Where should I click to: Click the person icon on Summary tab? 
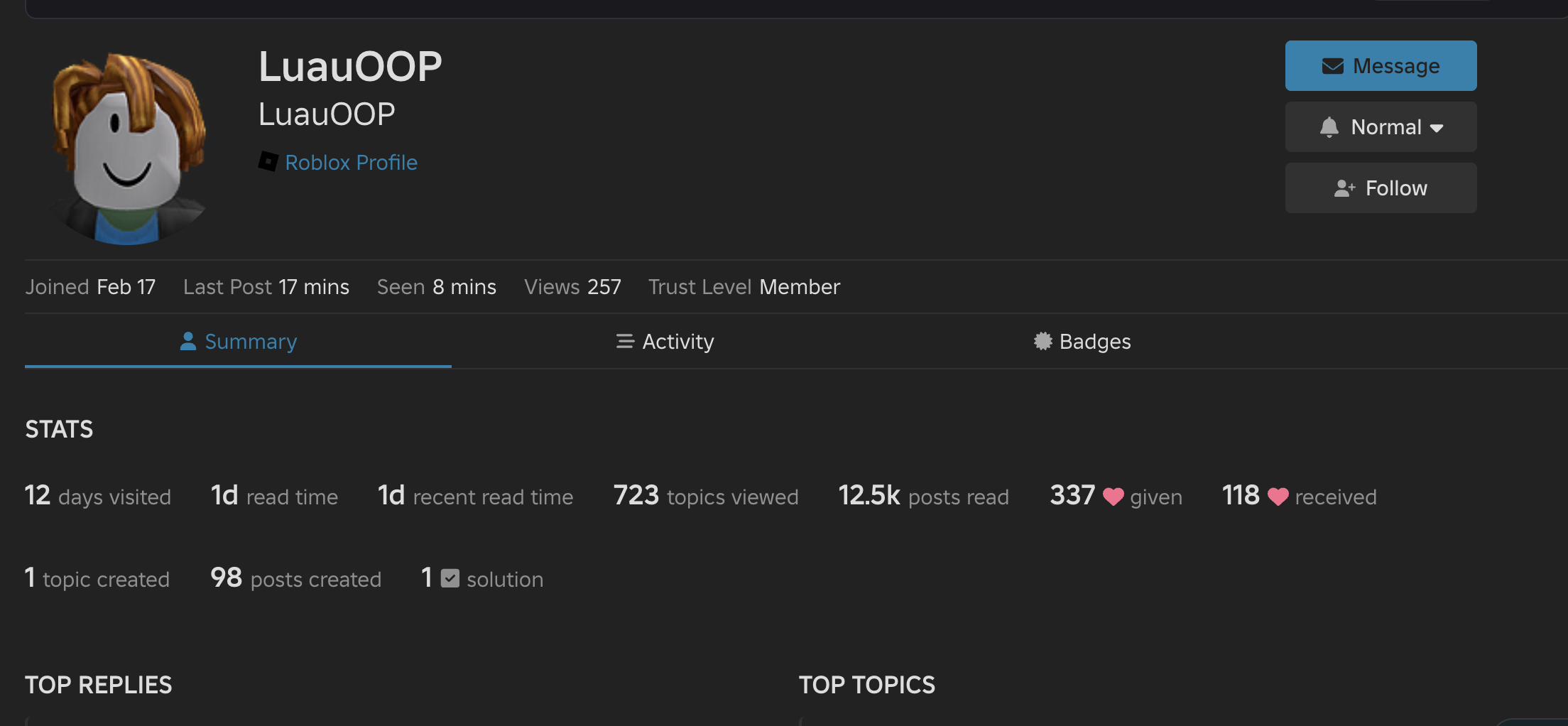coord(188,342)
